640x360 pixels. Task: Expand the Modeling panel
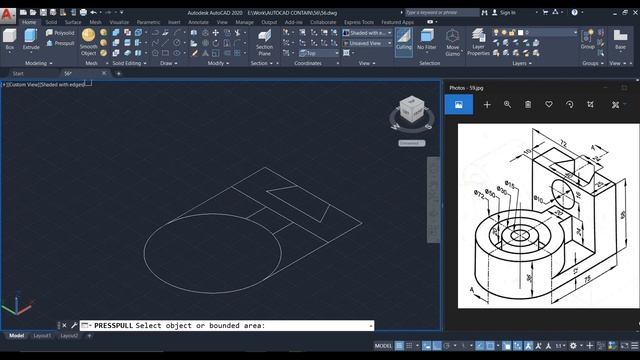pos(39,63)
